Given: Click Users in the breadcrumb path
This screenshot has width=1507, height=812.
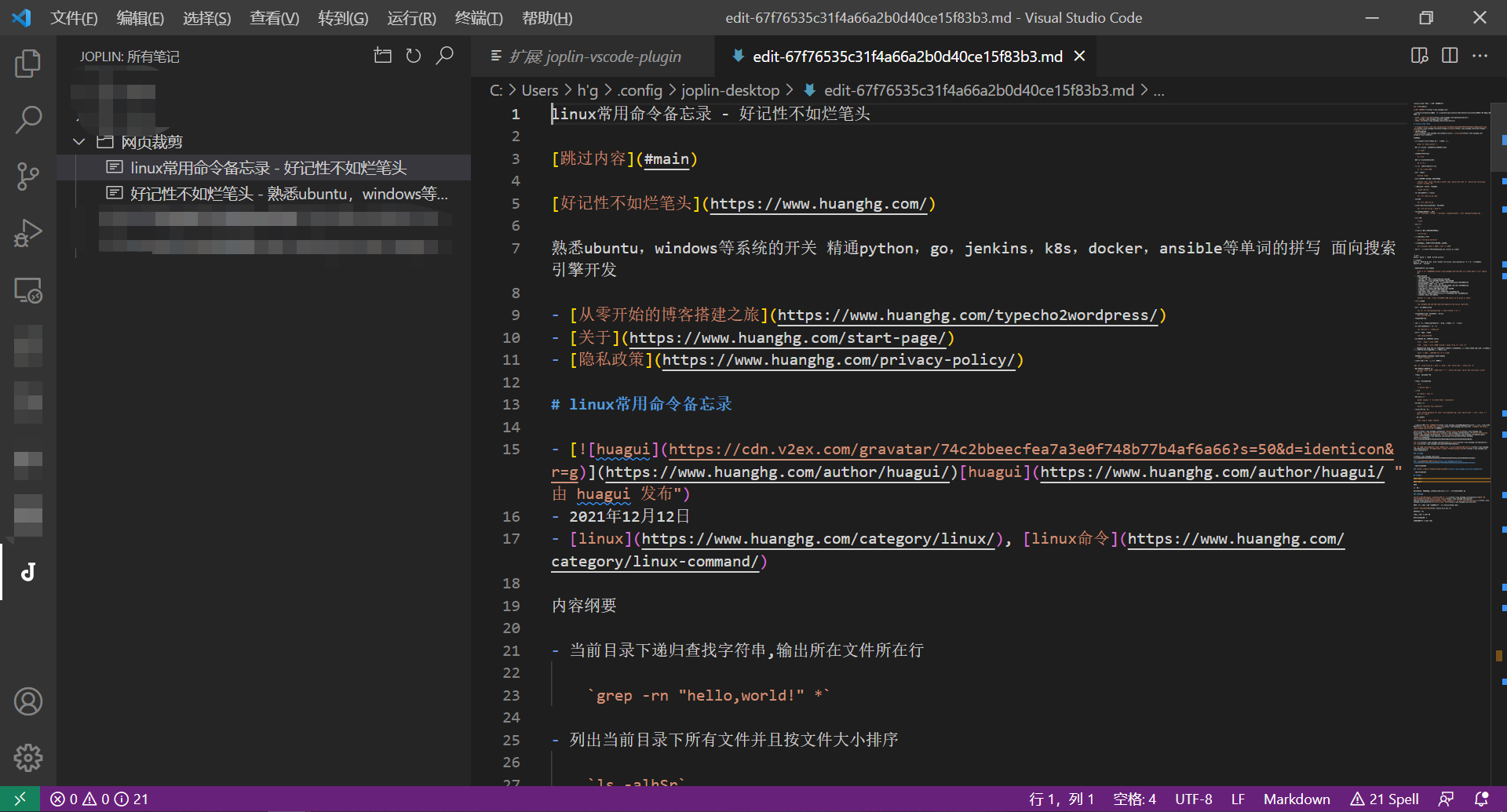Looking at the screenshot, I should click(x=540, y=90).
